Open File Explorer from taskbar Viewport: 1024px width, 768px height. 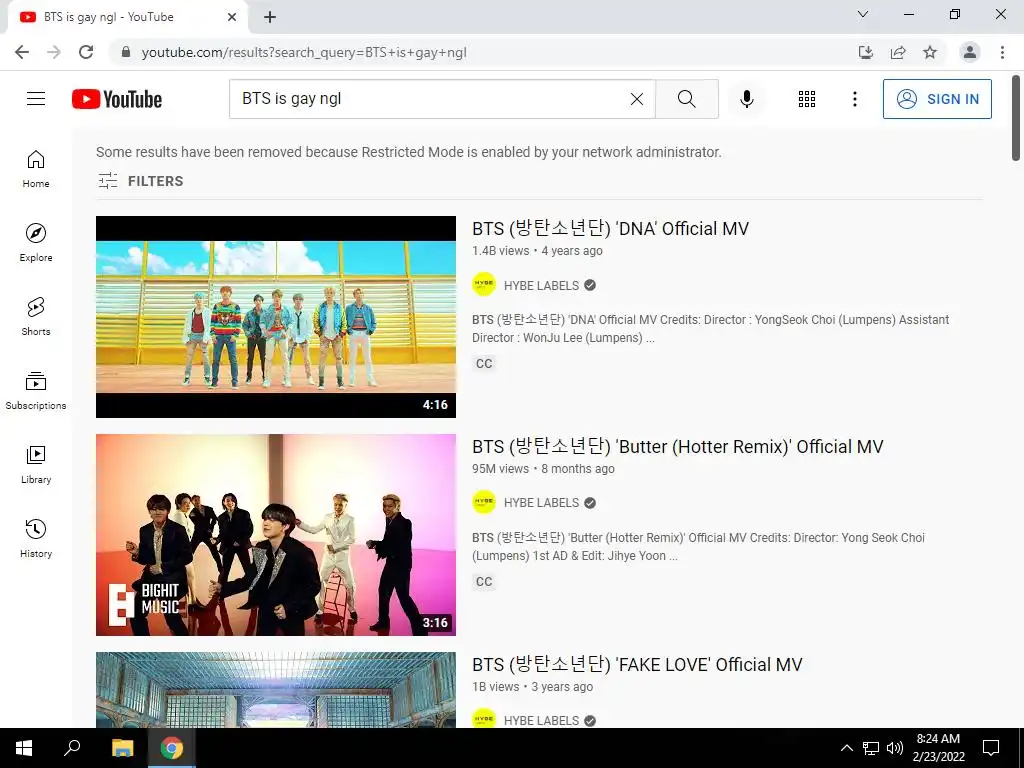(122, 748)
